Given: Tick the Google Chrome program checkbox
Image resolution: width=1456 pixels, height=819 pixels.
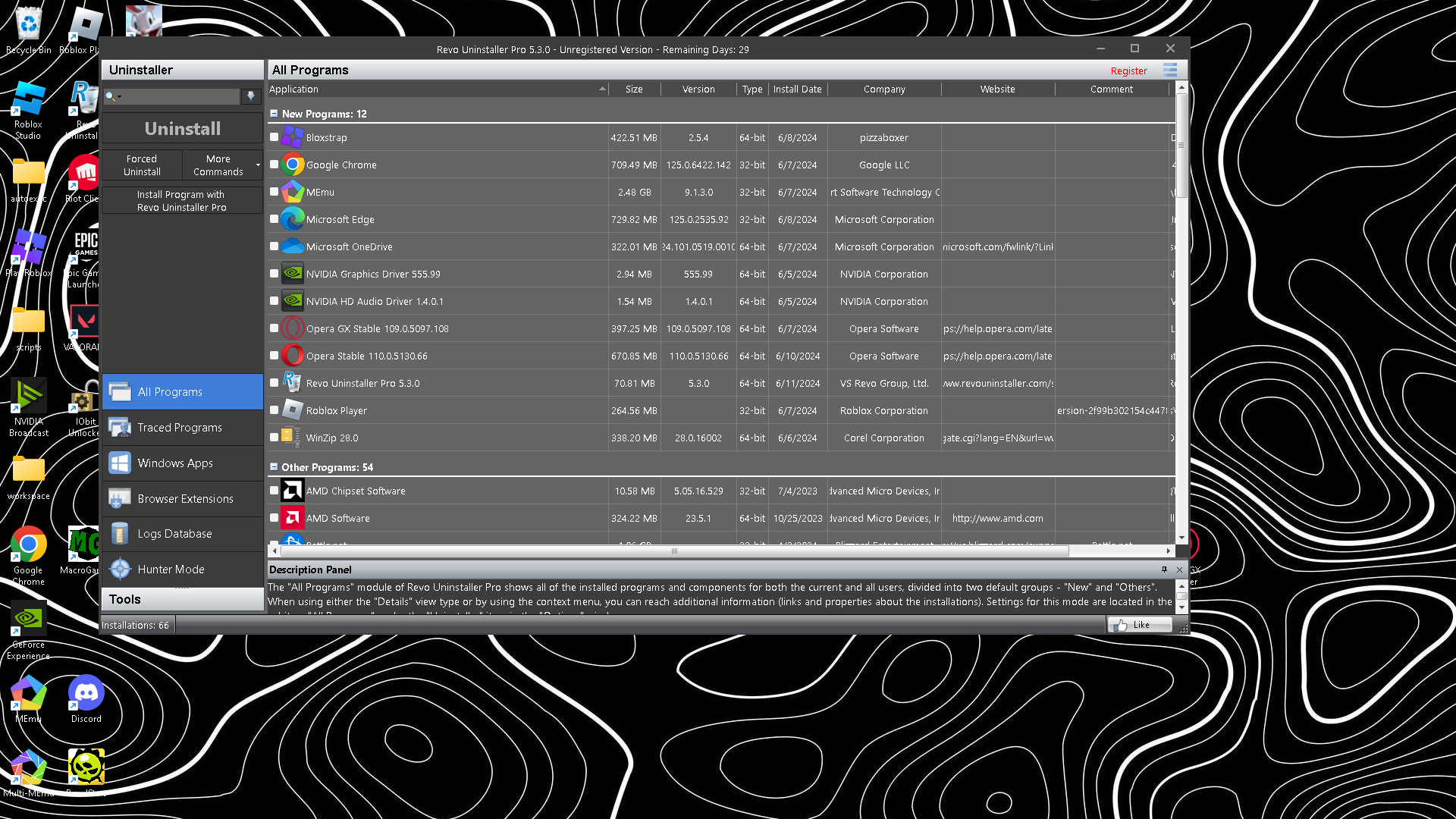Looking at the screenshot, I should (x=275, y=165).
